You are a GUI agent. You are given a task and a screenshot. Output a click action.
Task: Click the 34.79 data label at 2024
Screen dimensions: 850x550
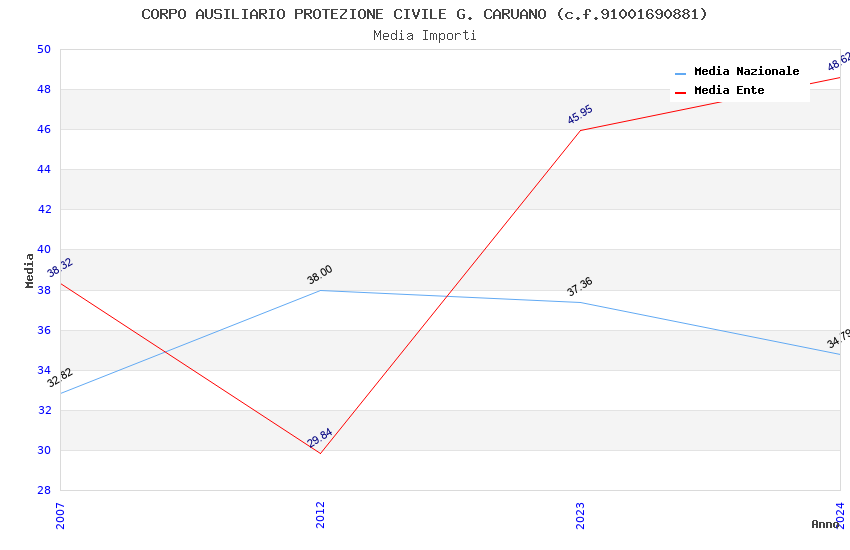coord(838,339)
